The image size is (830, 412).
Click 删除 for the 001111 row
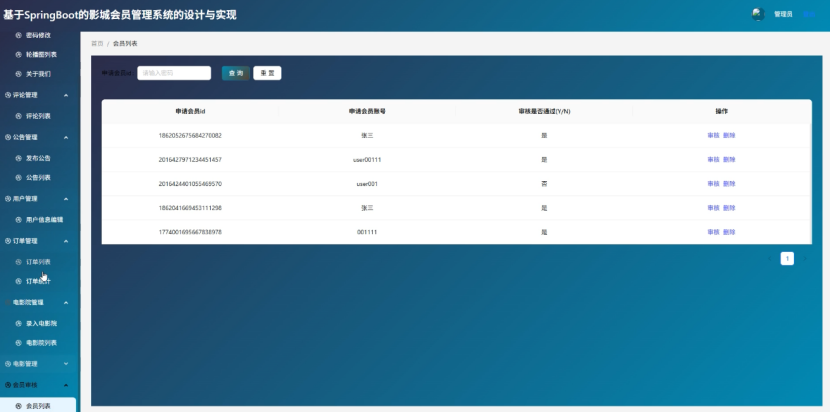(x=729, y=232)
